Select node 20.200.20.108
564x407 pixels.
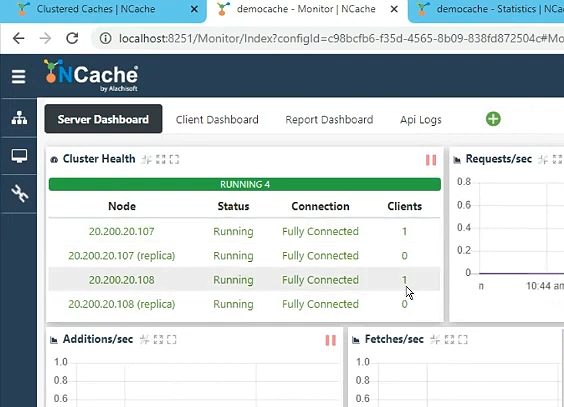click(x=122, y=280)
